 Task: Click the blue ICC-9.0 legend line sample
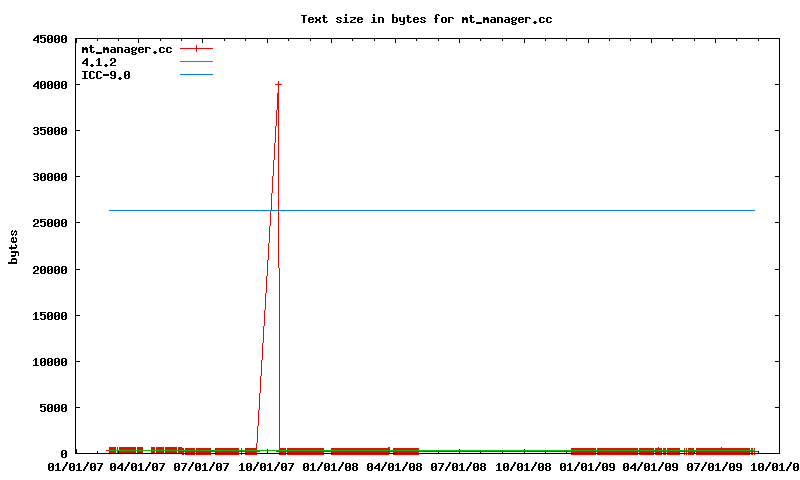[197, 75]
